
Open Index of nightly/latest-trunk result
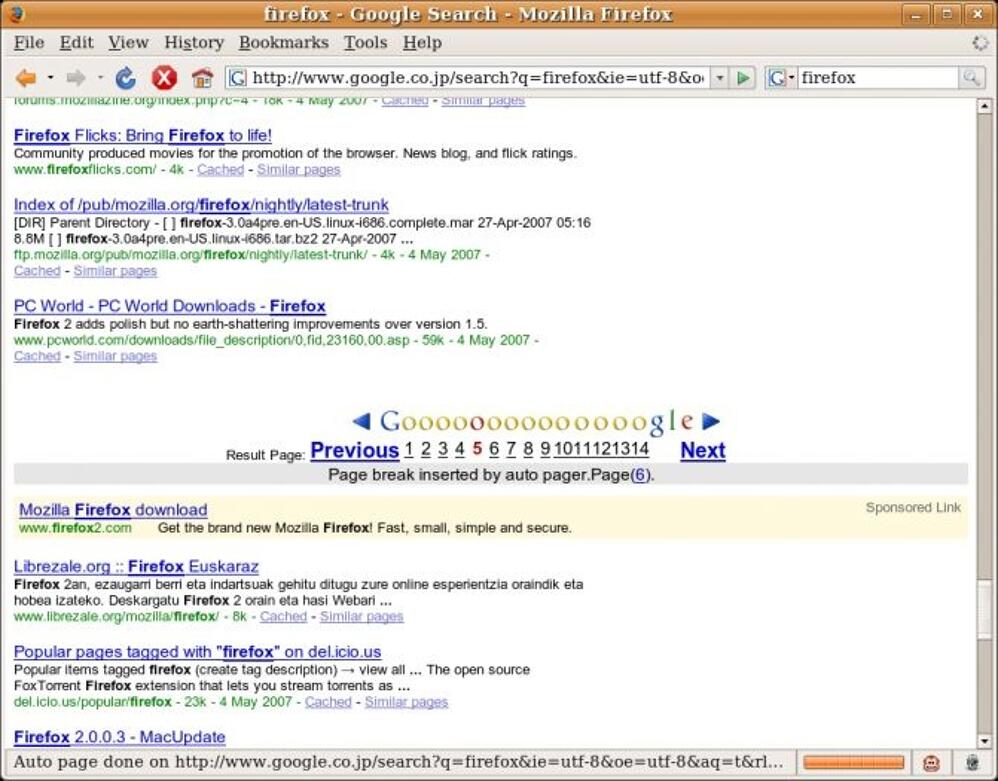201,205
